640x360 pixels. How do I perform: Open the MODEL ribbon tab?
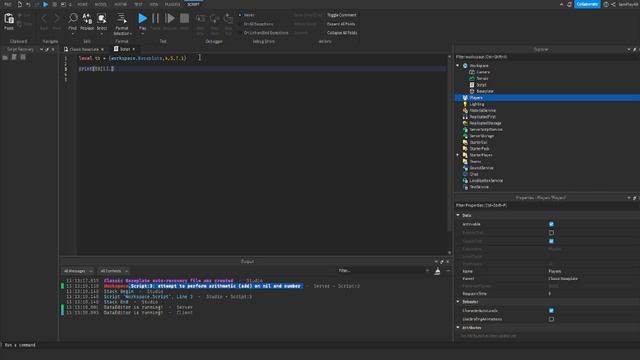coord(100,4)
